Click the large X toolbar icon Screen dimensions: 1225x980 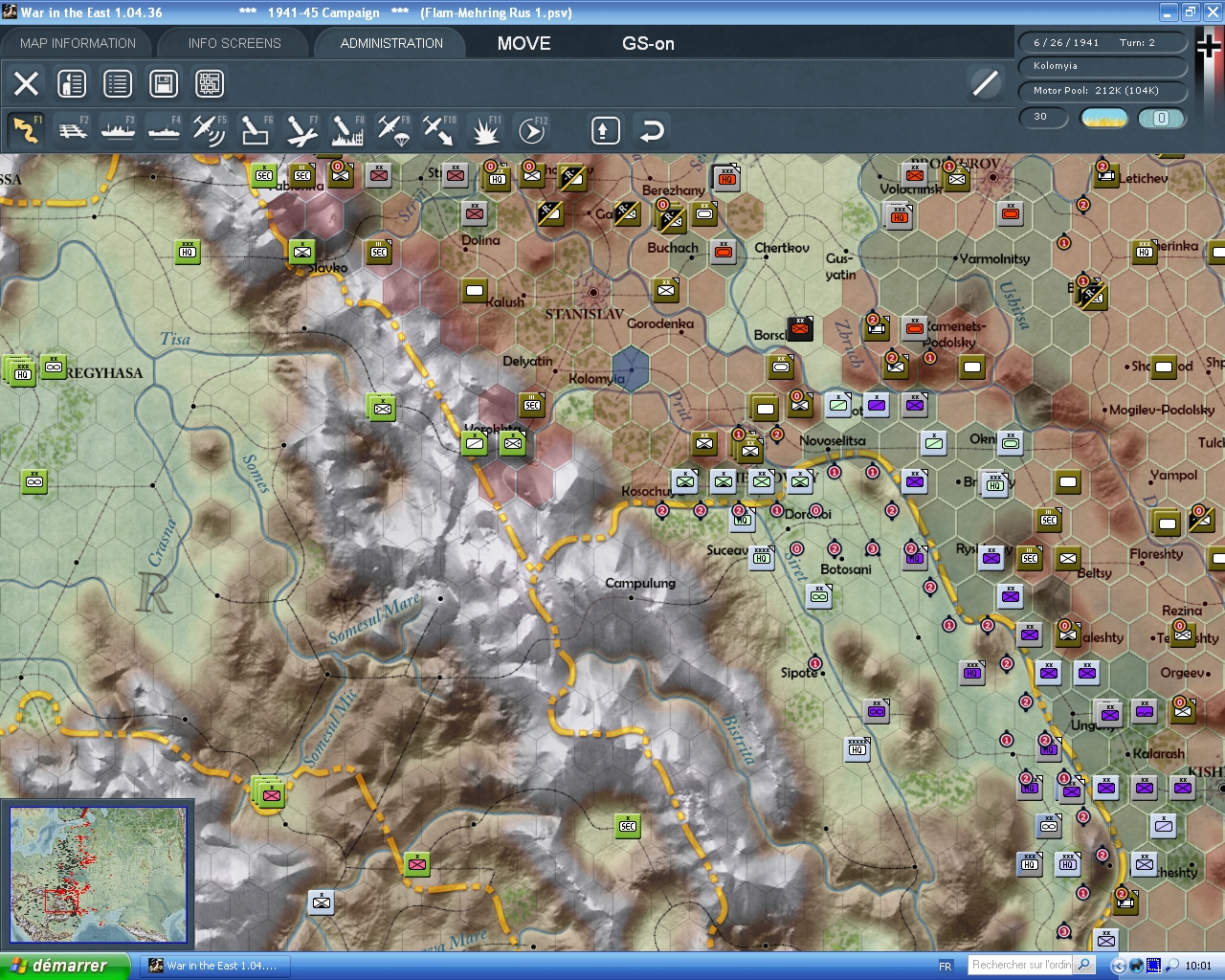point(26,83)
